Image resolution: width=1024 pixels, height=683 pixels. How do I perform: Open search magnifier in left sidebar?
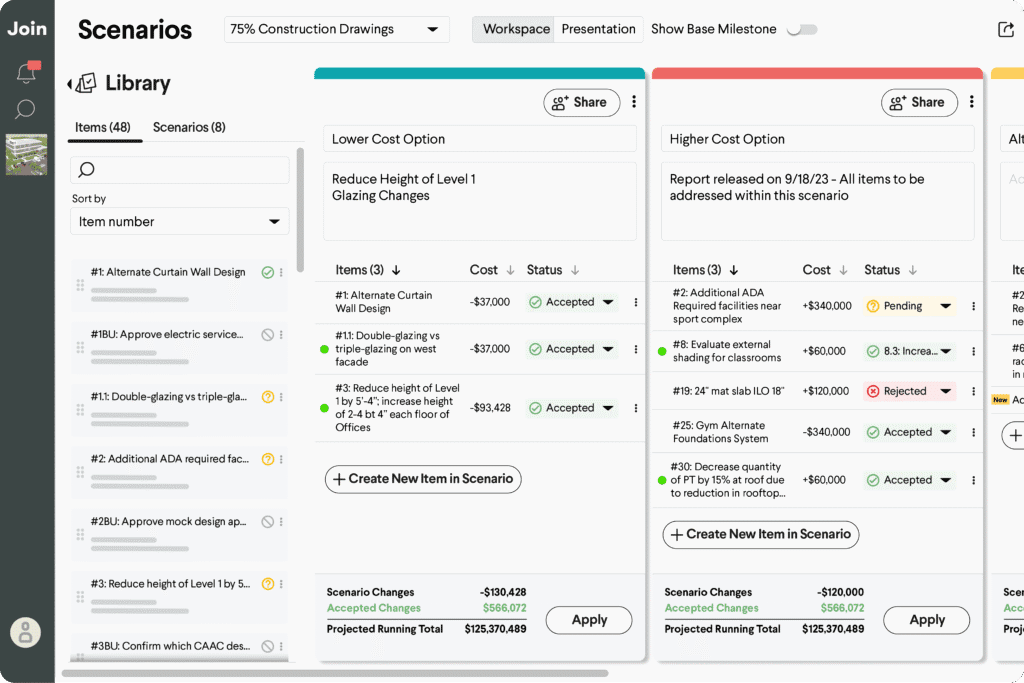(x=25, y=108)
